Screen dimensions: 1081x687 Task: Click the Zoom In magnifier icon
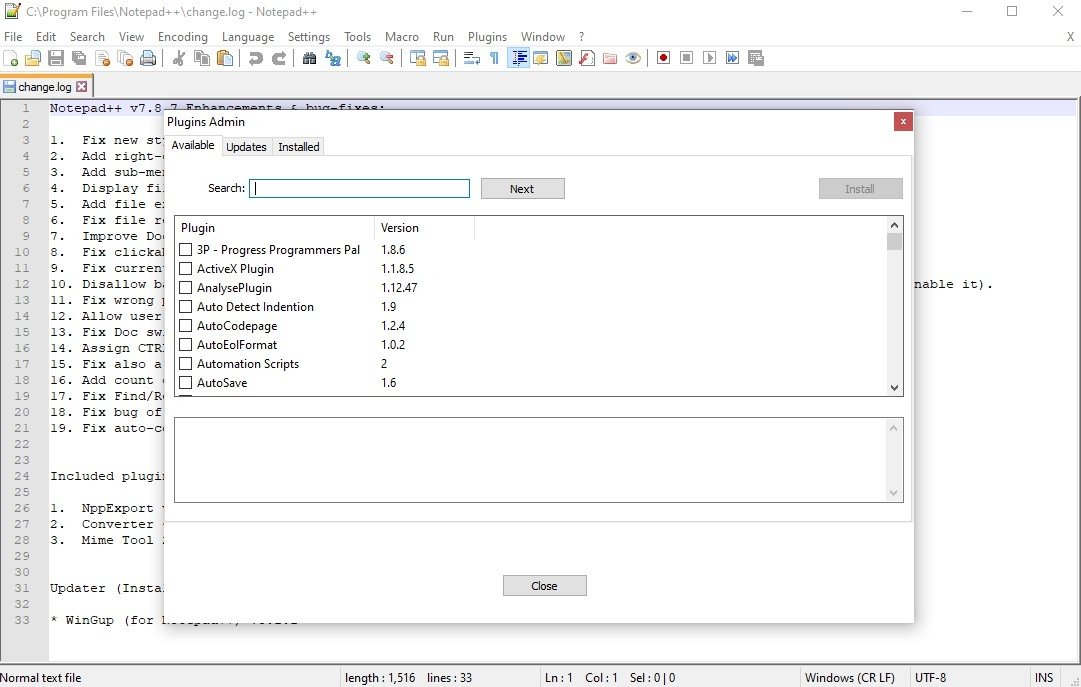pyautogui.click(x=363, y=59)
